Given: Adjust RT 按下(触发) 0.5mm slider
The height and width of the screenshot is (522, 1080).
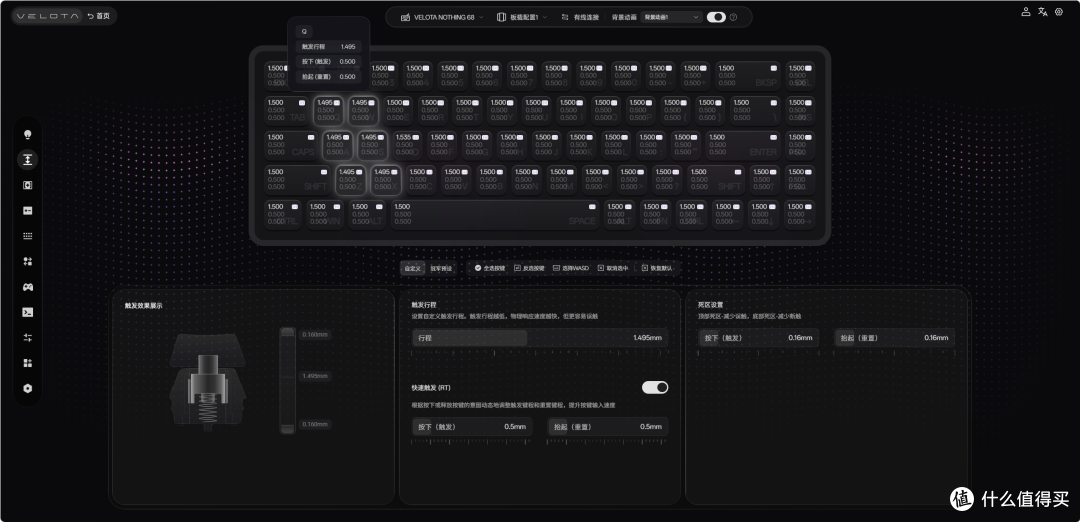Looking at the screenshot, I should coord(472,426).
